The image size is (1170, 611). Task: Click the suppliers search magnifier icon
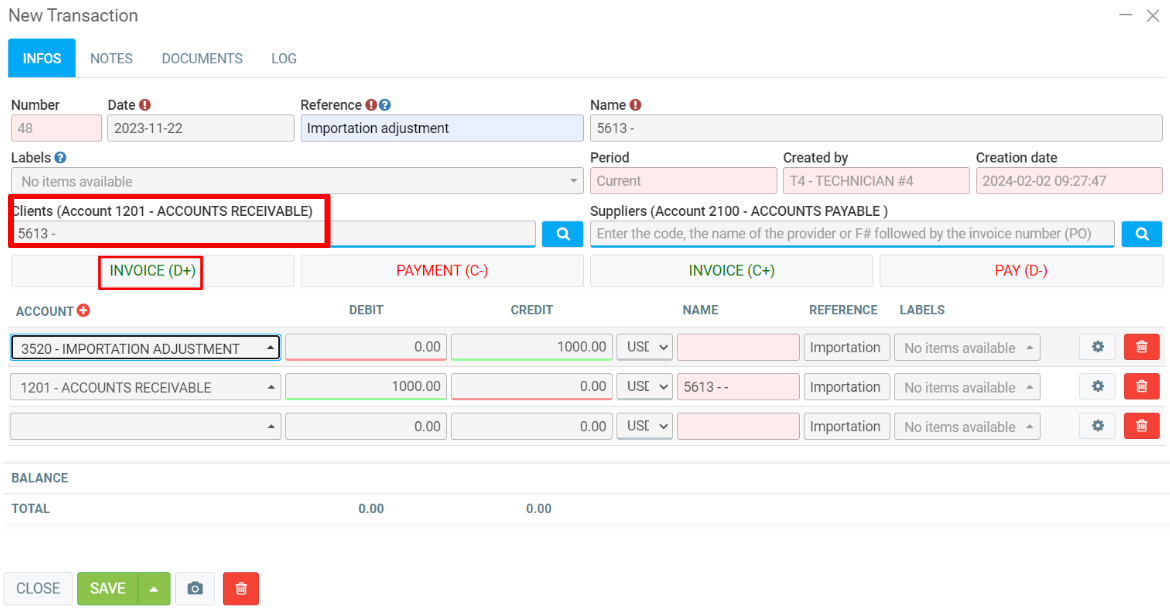point(1141,234)
